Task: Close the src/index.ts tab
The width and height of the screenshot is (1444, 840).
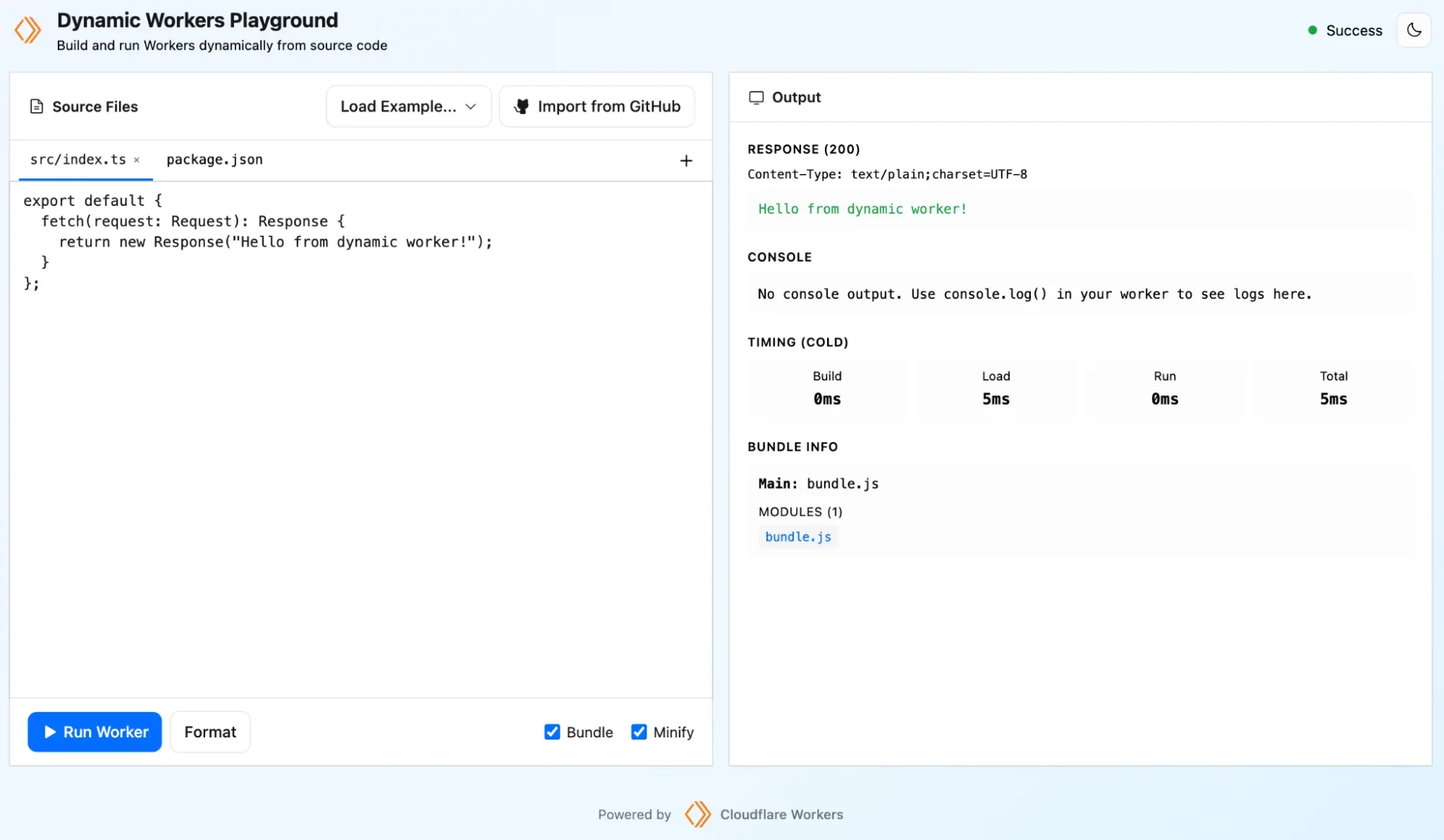Action: pos(137,160)
